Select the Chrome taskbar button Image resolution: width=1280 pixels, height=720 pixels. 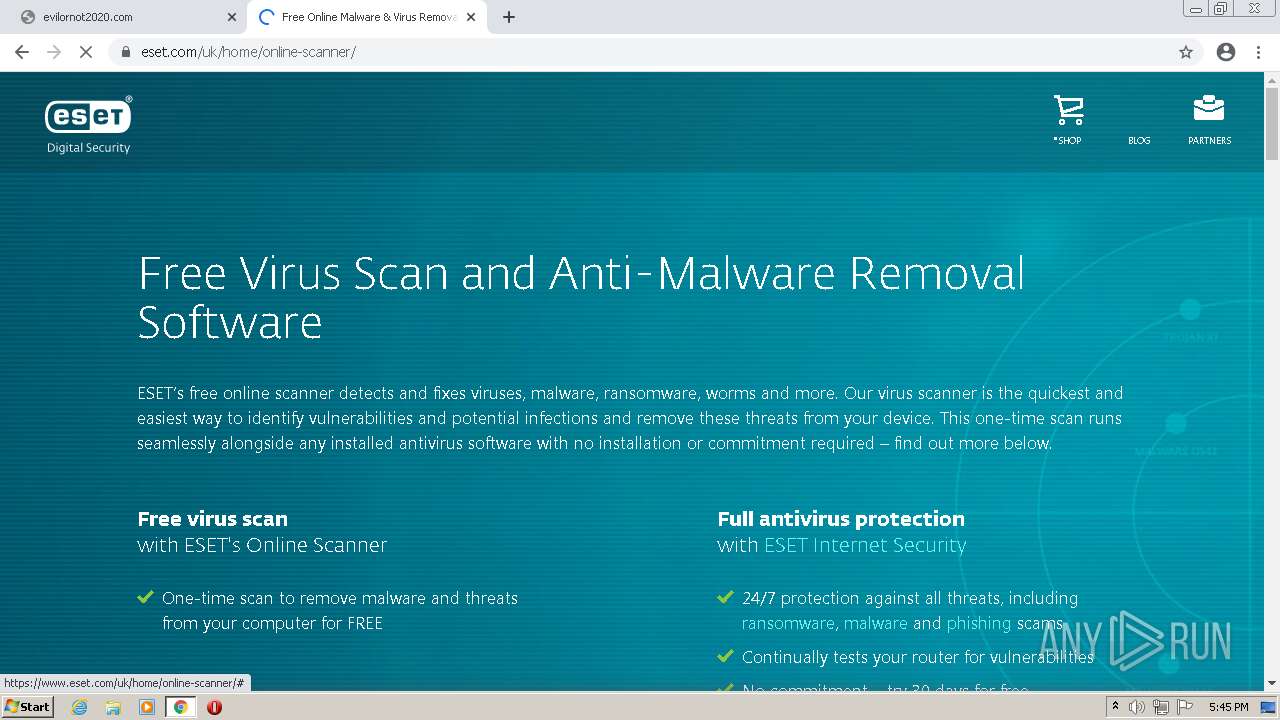(181, 707)
